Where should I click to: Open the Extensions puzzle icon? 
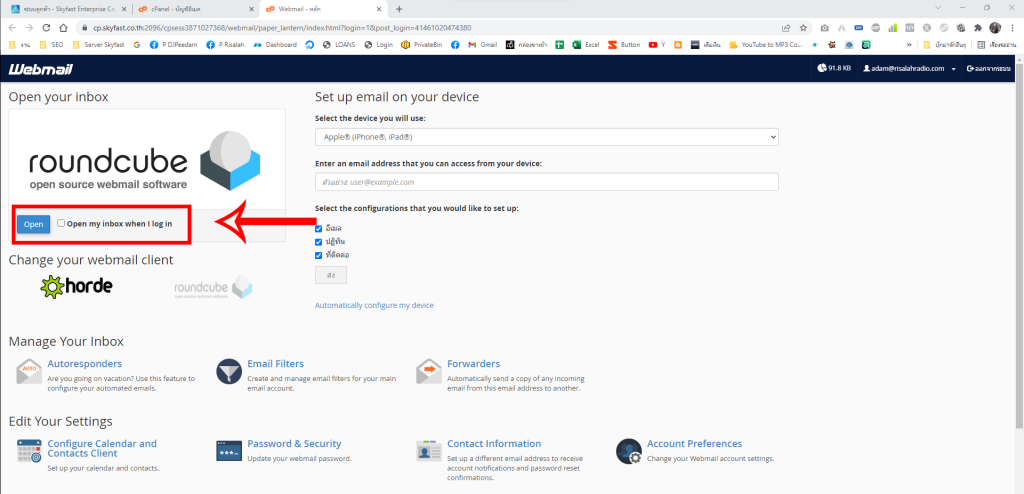pyautogui.click(x=978, y=28)
